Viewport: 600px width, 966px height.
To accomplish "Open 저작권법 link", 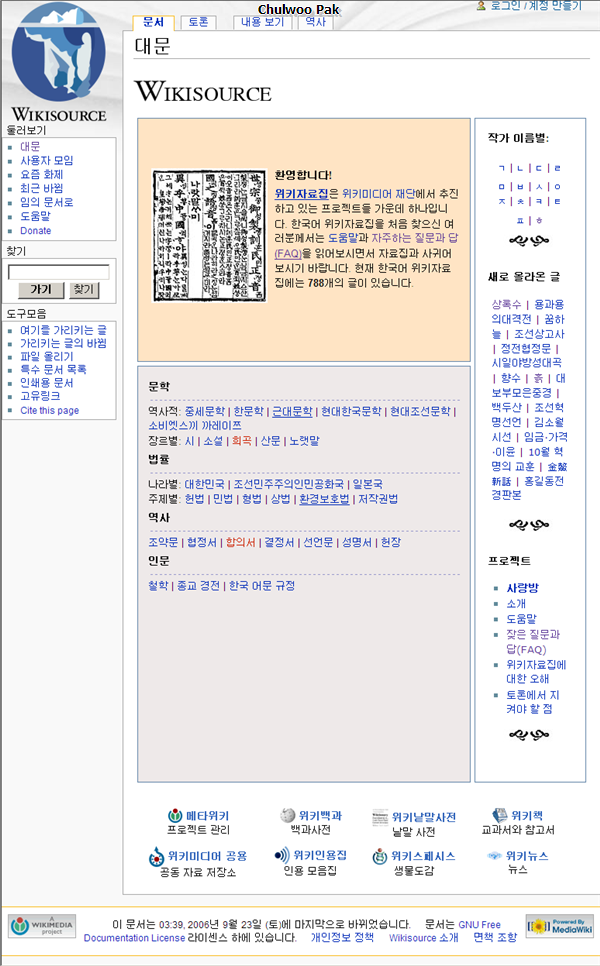I will point(378,499).
